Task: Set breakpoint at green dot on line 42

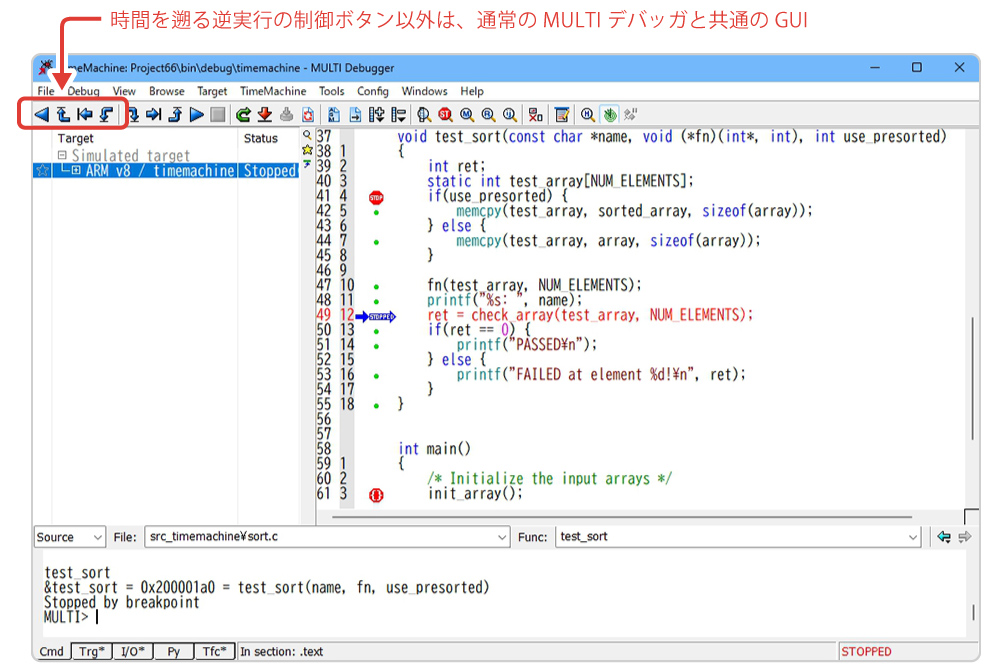Action: (376, 213)
